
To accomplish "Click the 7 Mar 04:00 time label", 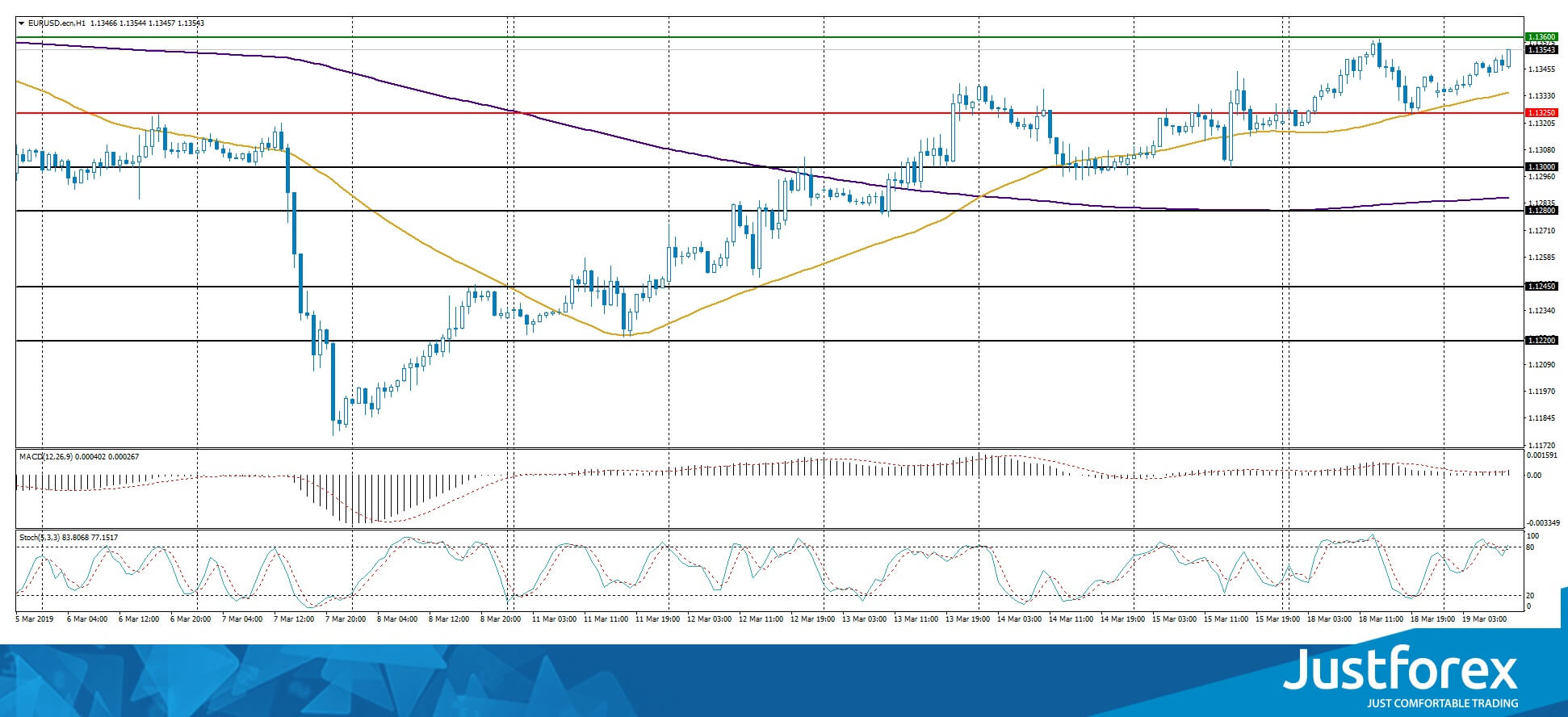I will tap(242, 619).
